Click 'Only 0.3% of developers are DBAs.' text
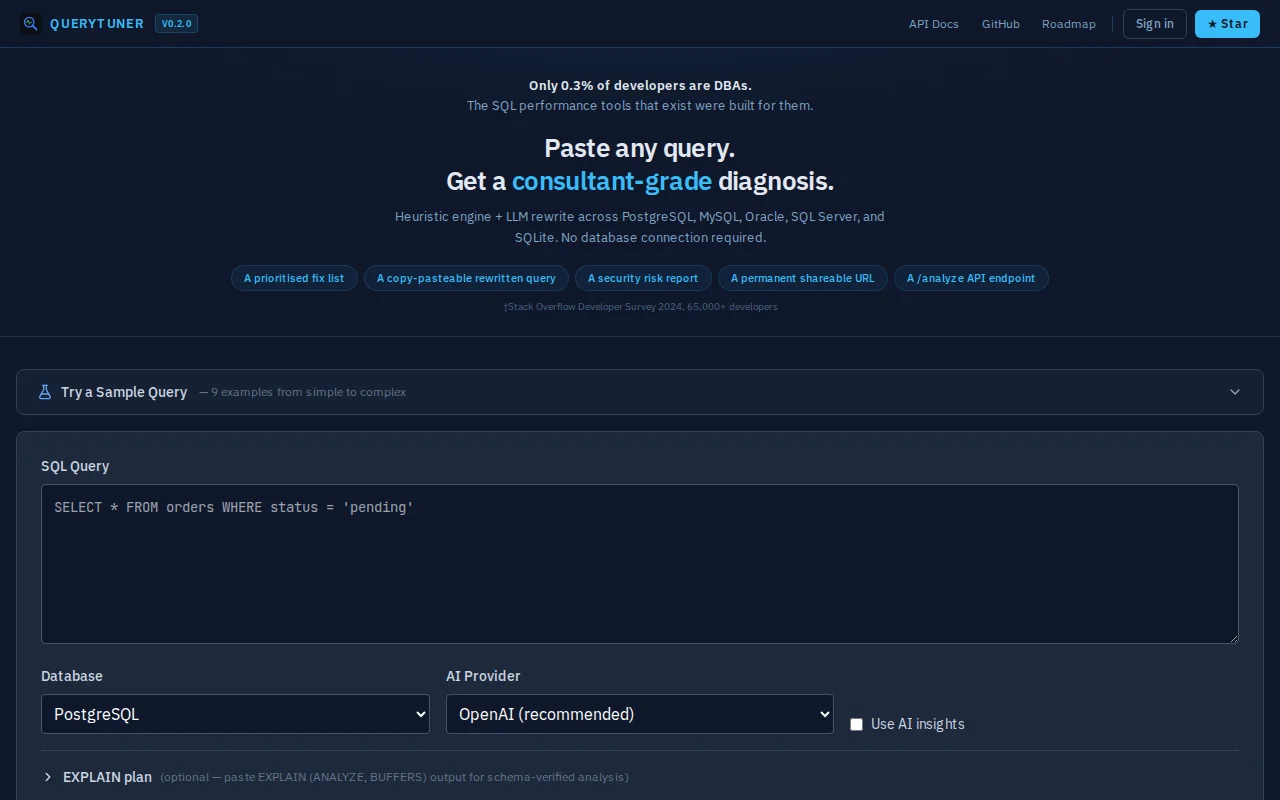 pos(640,86)
